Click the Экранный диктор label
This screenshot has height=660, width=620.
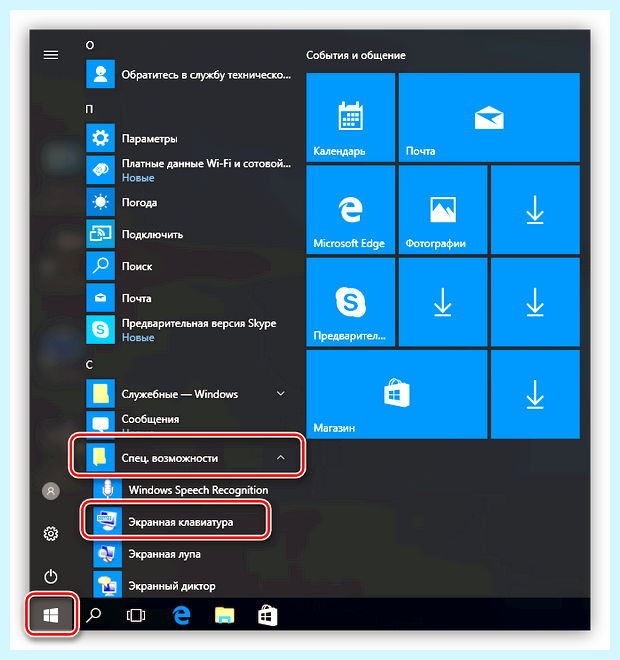(172, 586)
